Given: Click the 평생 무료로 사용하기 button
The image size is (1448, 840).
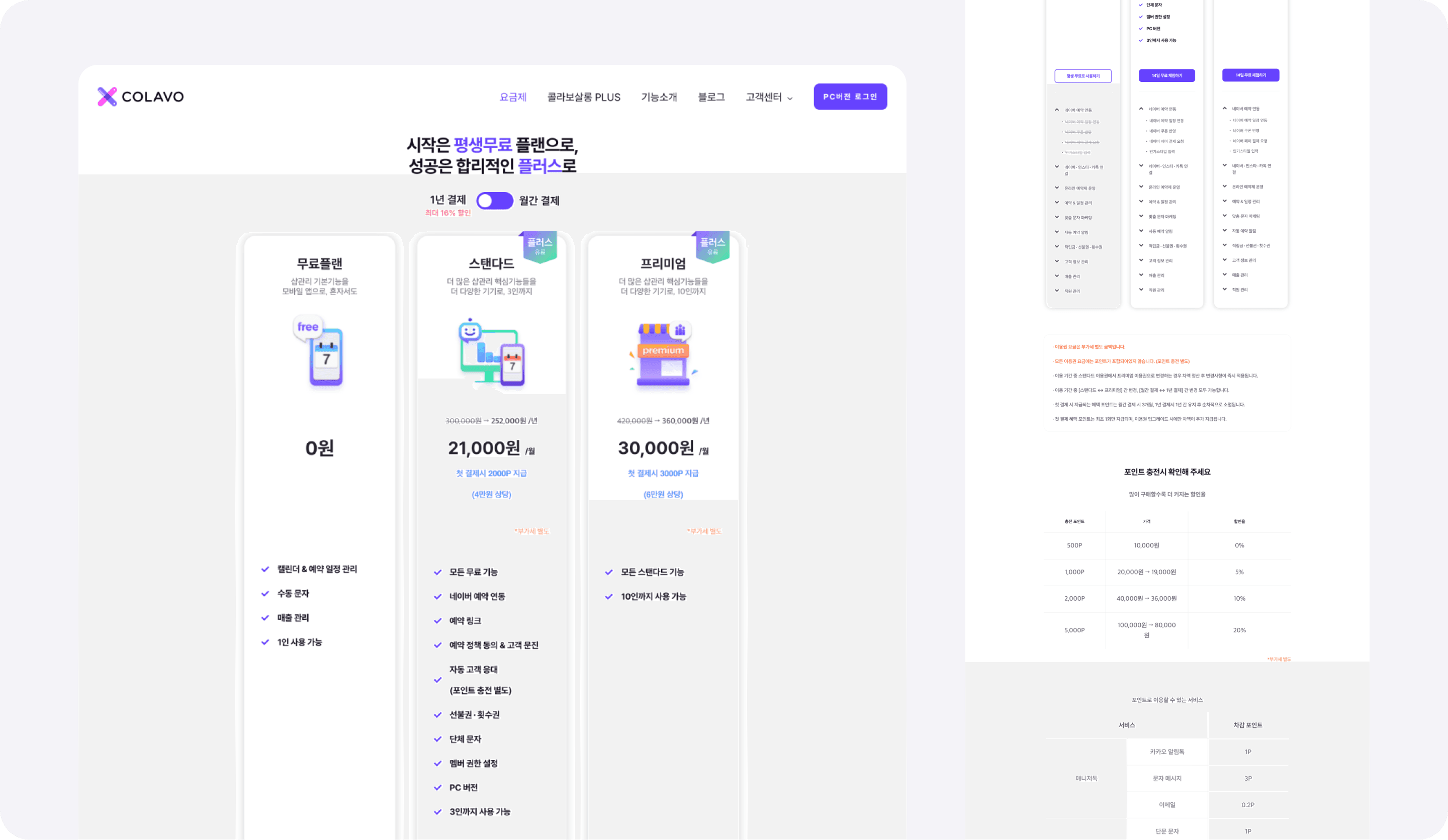Looking at the screenshot, I should (x=1082, y=76).
